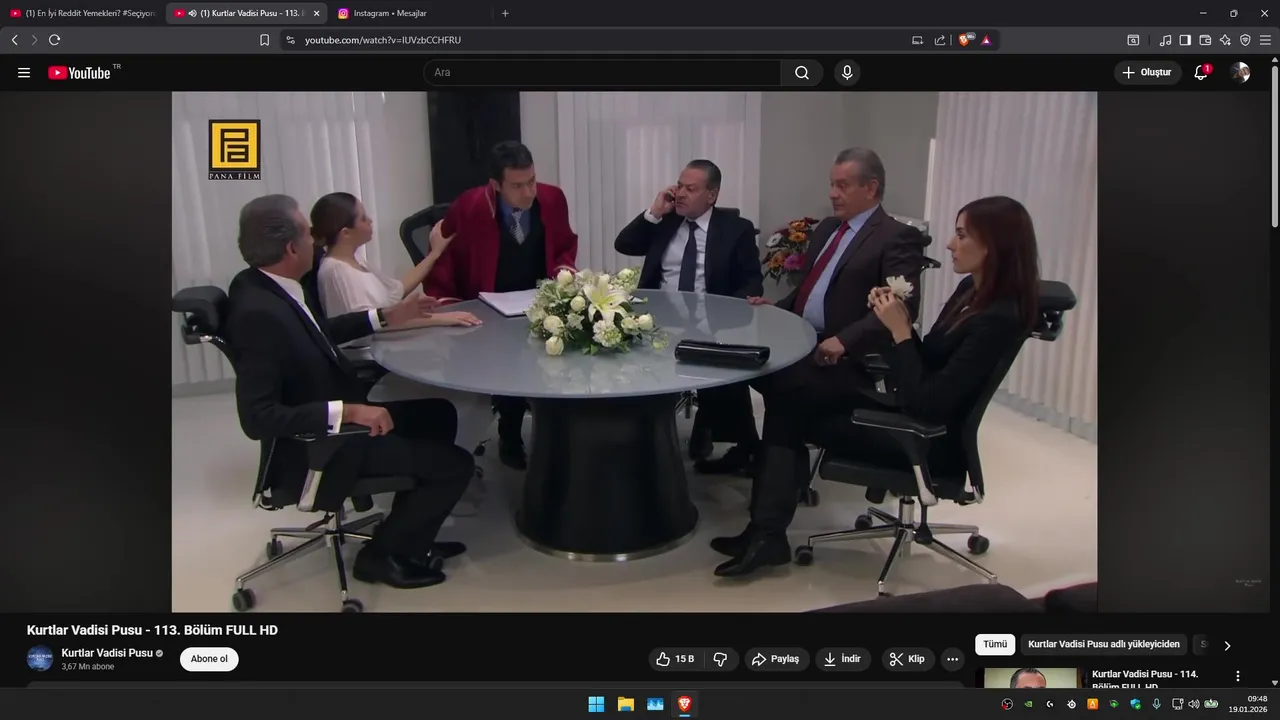Bookmark this page in address bar
The height and width of the screenshot is (720, 1280).
tap(264, 40)
